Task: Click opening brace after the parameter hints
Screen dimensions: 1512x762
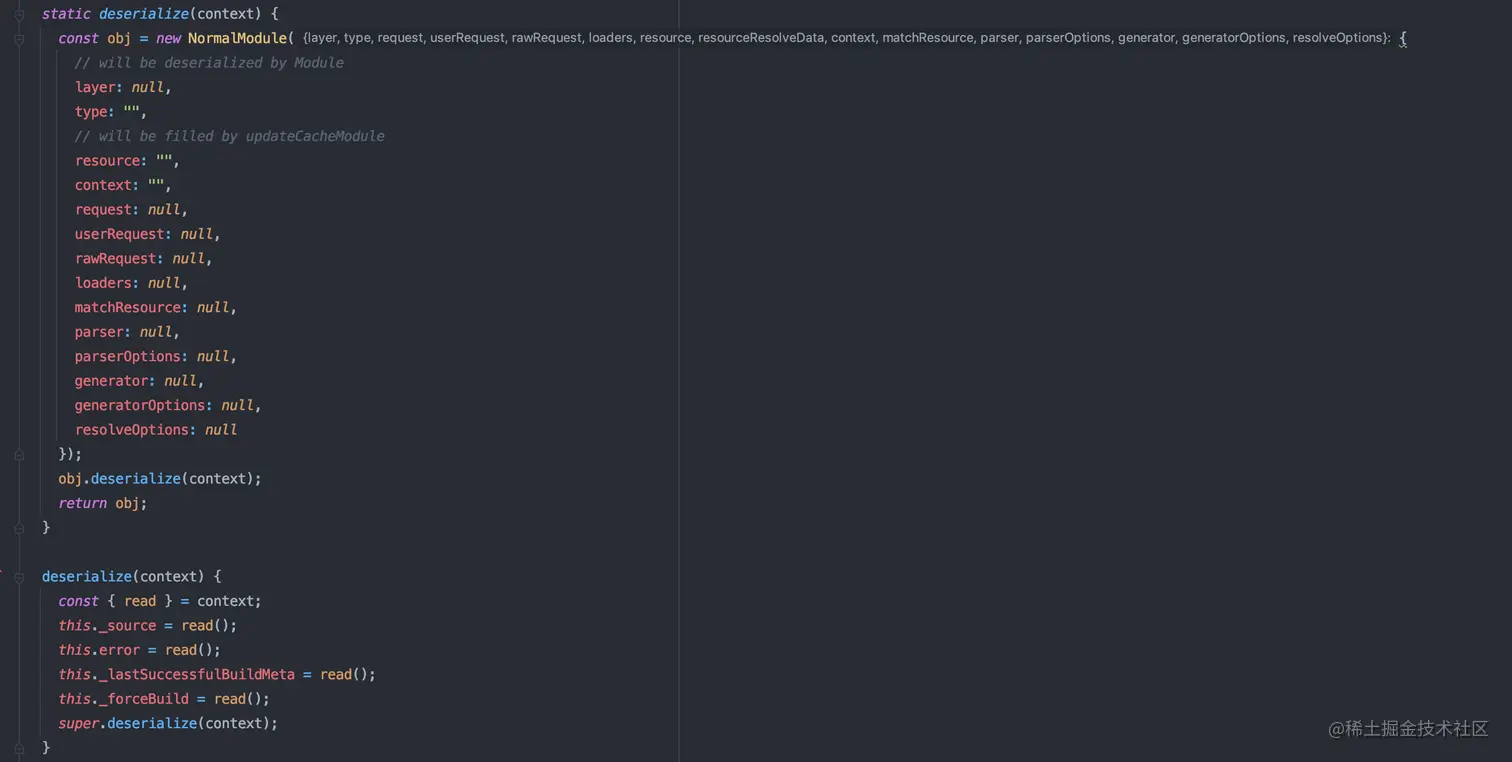Action: tap(1403, 38)
